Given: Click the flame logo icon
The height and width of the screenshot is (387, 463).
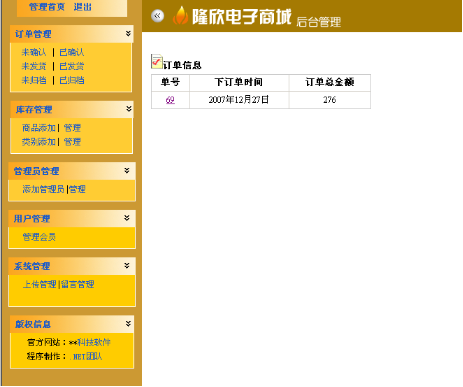Looking at the screenshot, I should click(180, 15).
